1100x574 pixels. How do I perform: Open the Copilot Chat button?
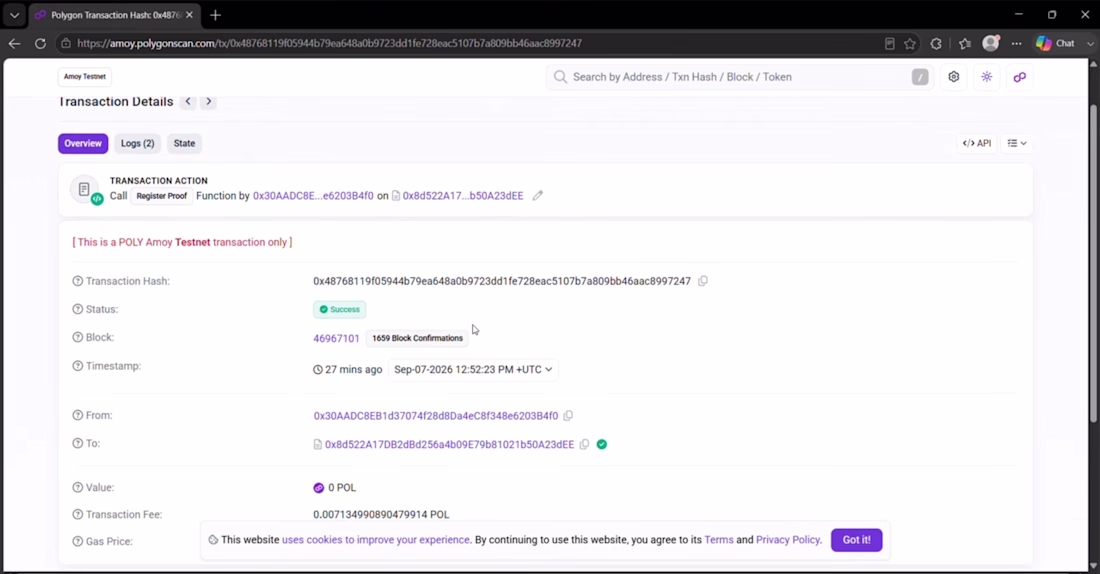point(1056,44)
